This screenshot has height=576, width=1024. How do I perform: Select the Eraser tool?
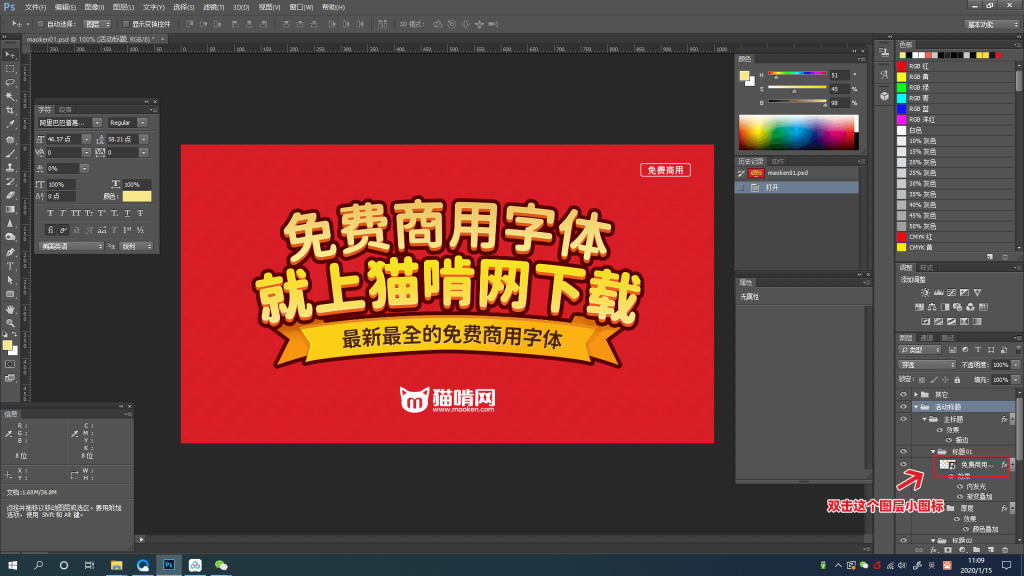click(x=10, y=195)
